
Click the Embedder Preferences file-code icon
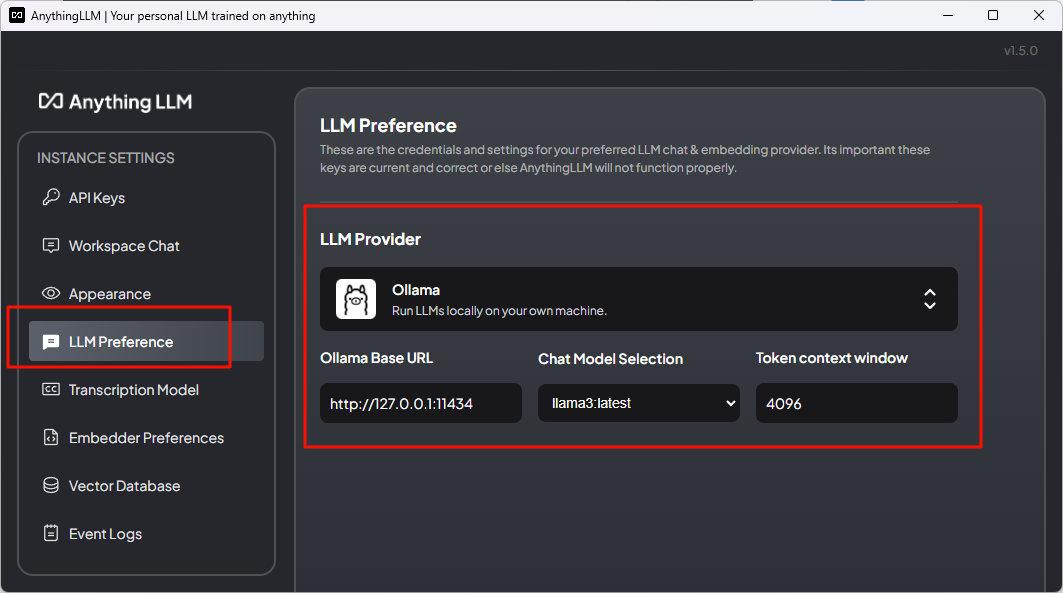click(50, 438)
